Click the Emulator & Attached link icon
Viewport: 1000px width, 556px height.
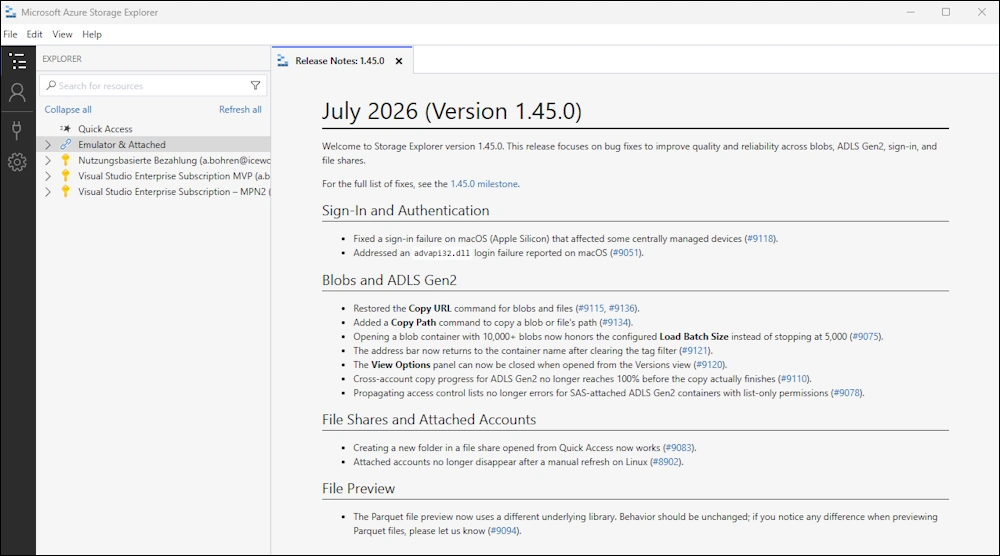[x=65, y=145]
